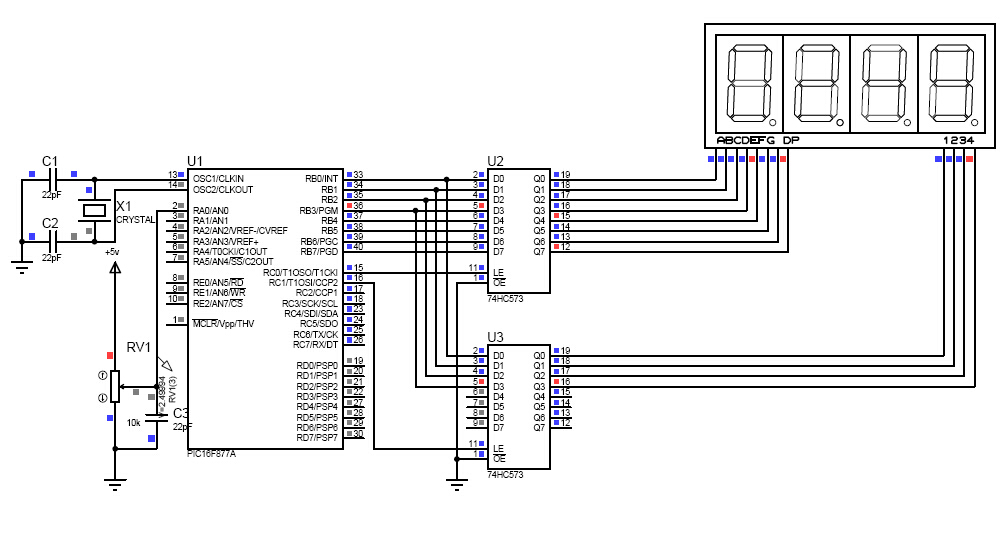Click the +5v terminal label text
The height and width of the screenshot is (552, 1003).
(112, 252)
